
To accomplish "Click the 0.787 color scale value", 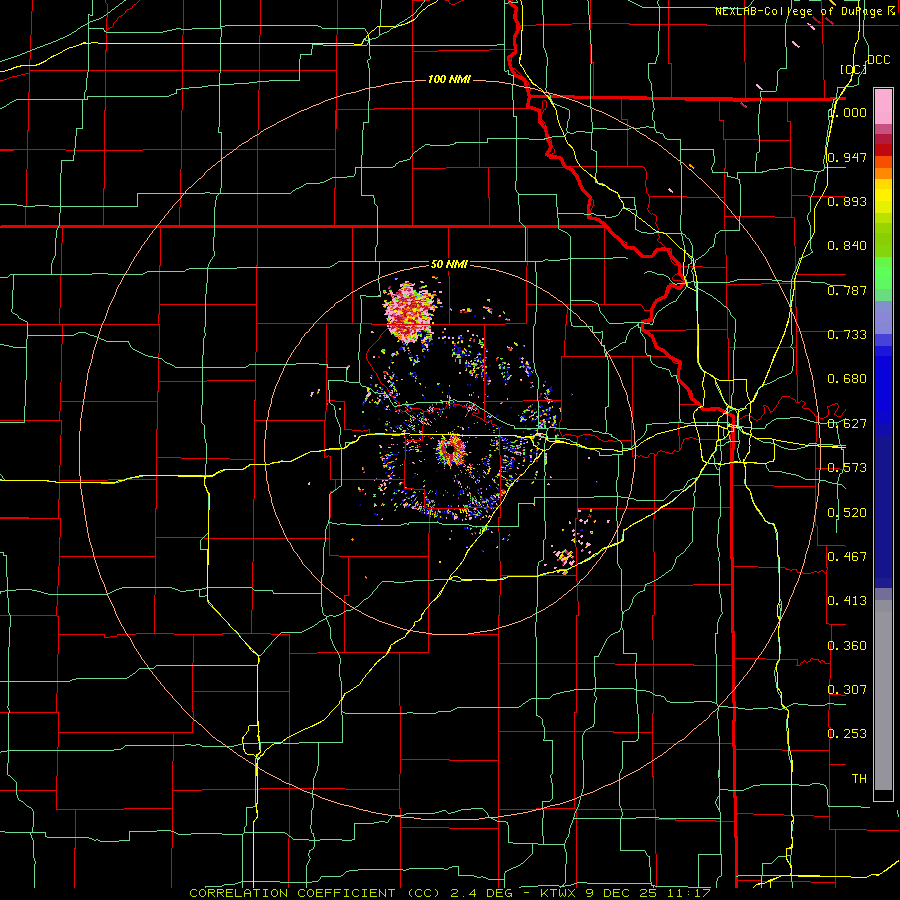I will coord(847,290).
